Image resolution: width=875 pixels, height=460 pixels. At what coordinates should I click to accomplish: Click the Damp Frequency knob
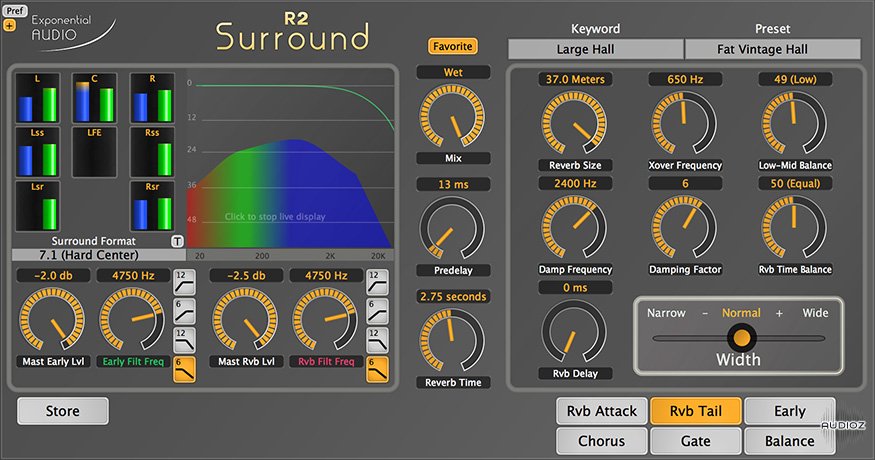click(575, 227)
